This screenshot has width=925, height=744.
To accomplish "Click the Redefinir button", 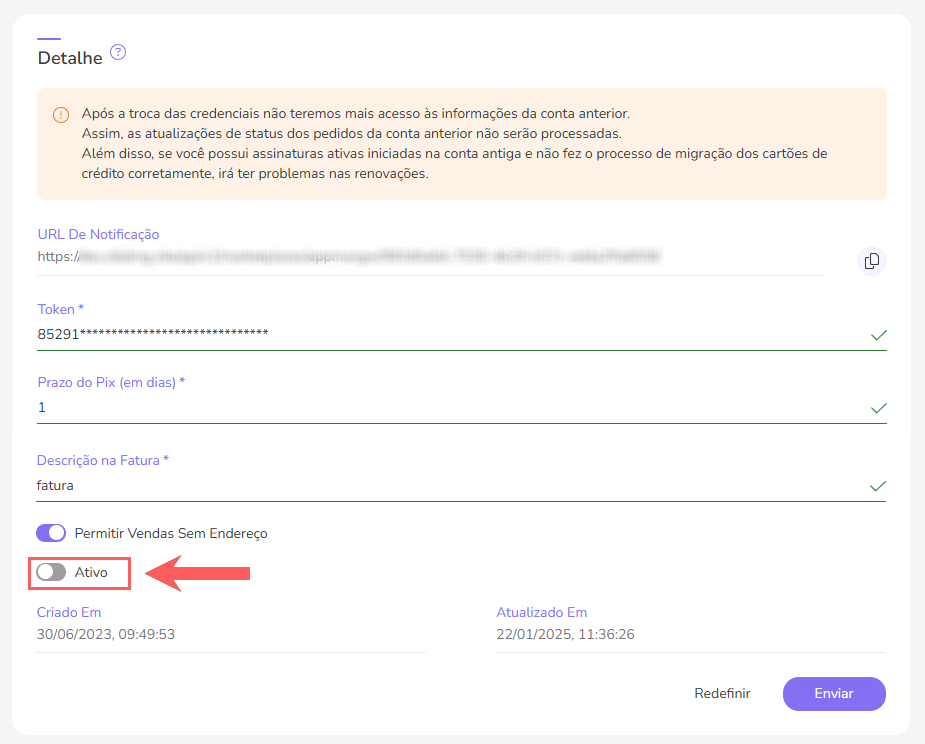I will 722,693.
